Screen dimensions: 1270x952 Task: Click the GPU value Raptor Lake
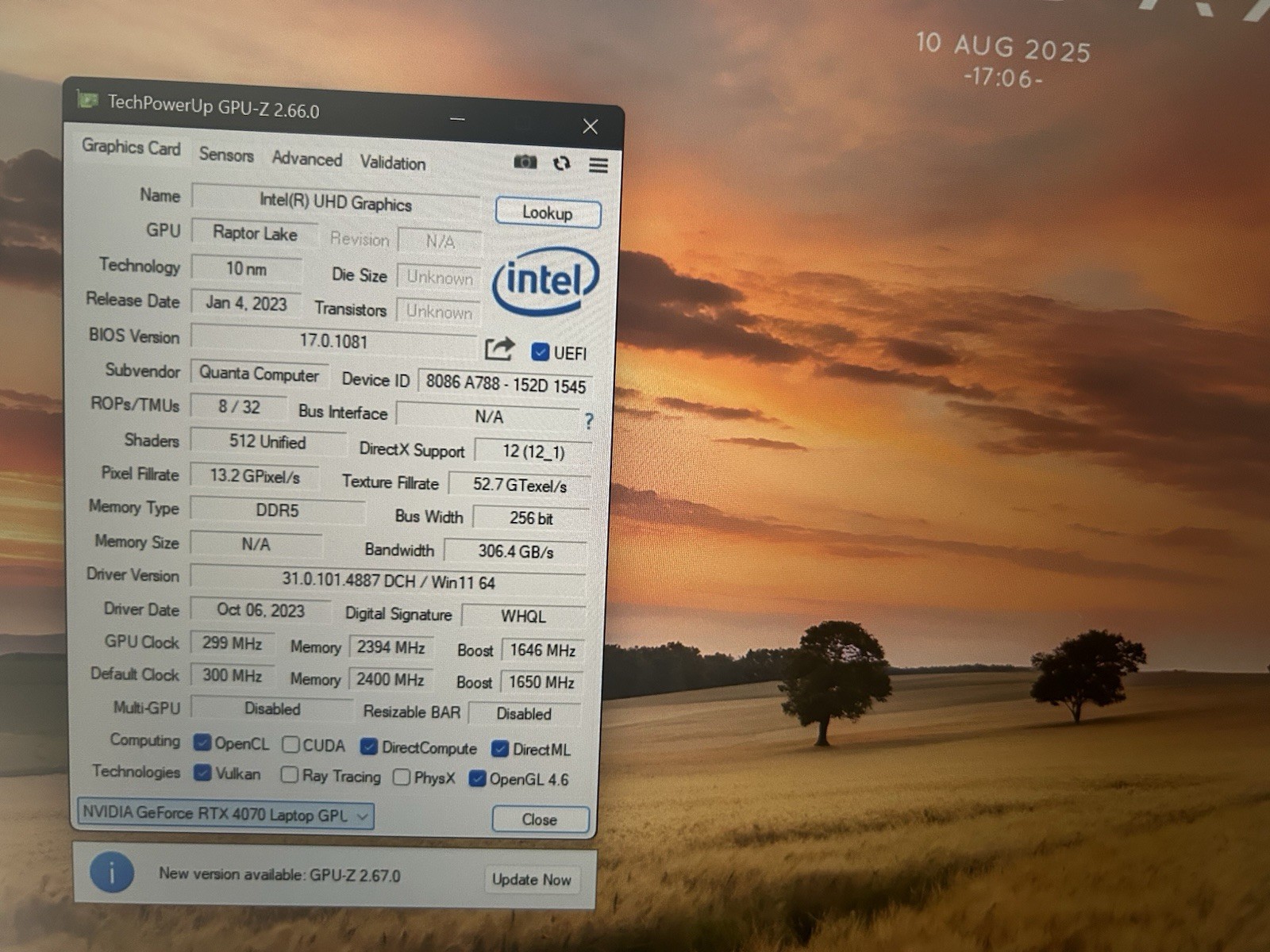[x=255, y=233]
